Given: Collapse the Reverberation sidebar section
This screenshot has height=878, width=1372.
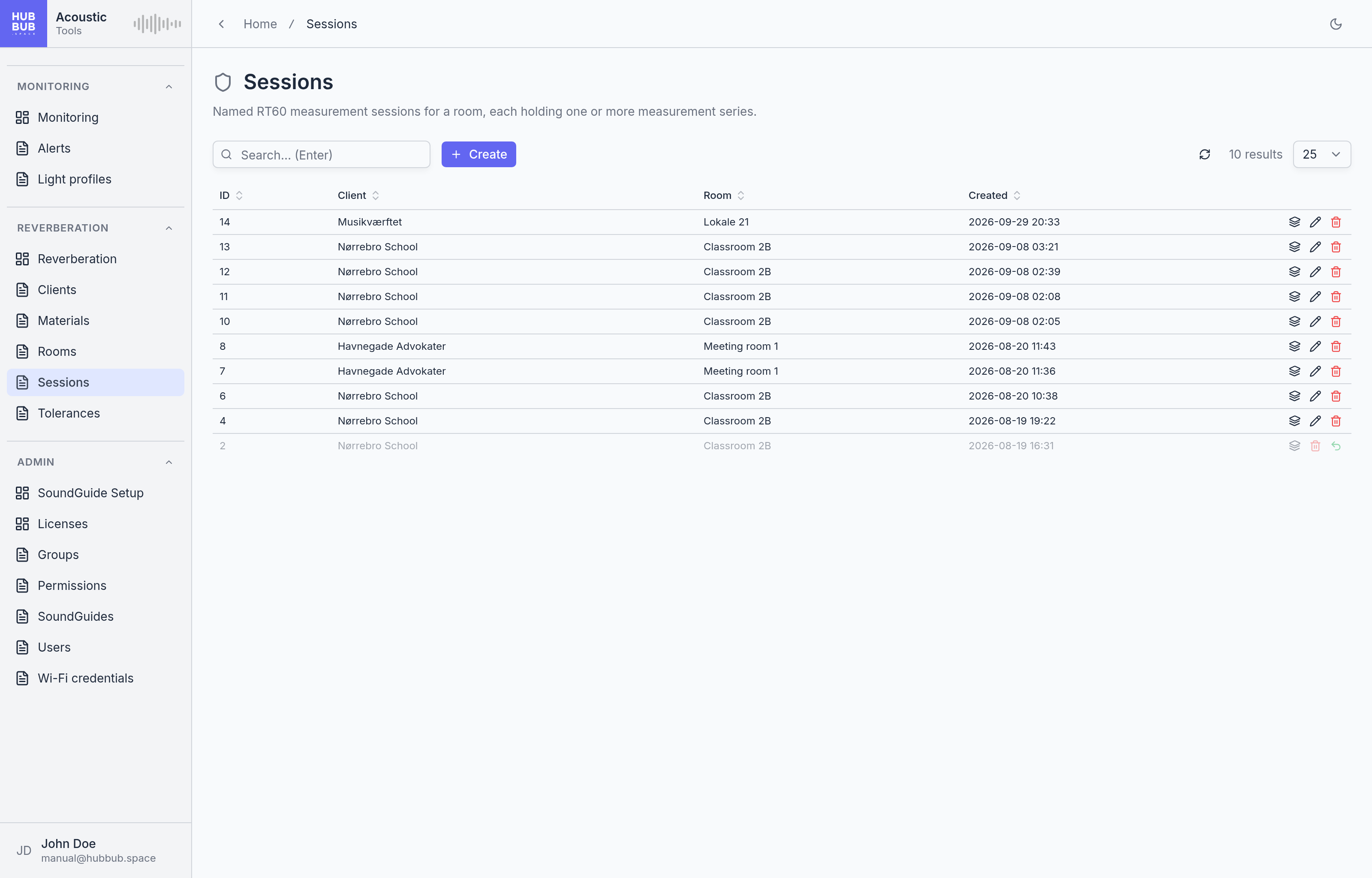Looking at the screenshot, I should [x=169, y=228].
